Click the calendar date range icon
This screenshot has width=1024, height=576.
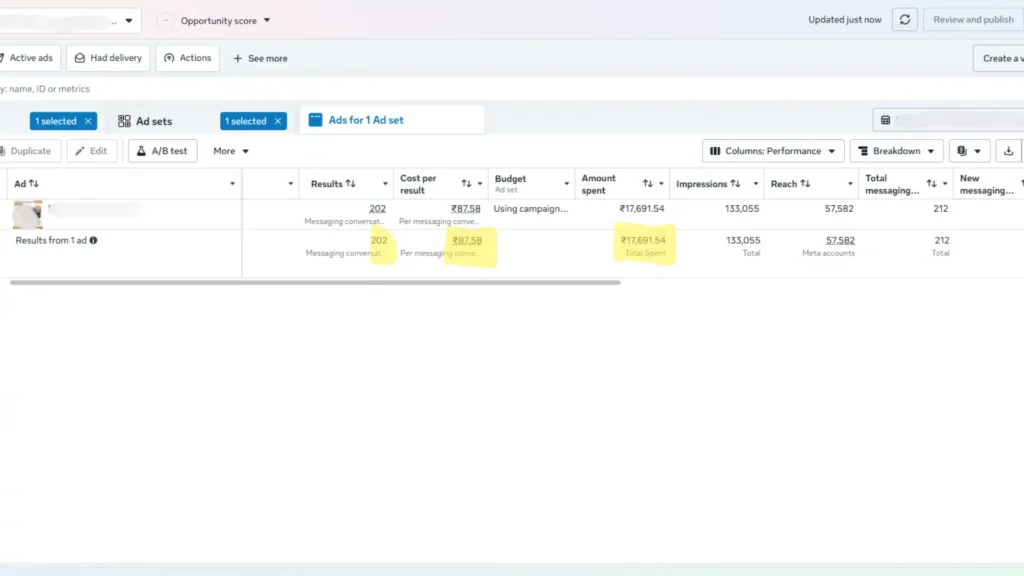point(886,120)
